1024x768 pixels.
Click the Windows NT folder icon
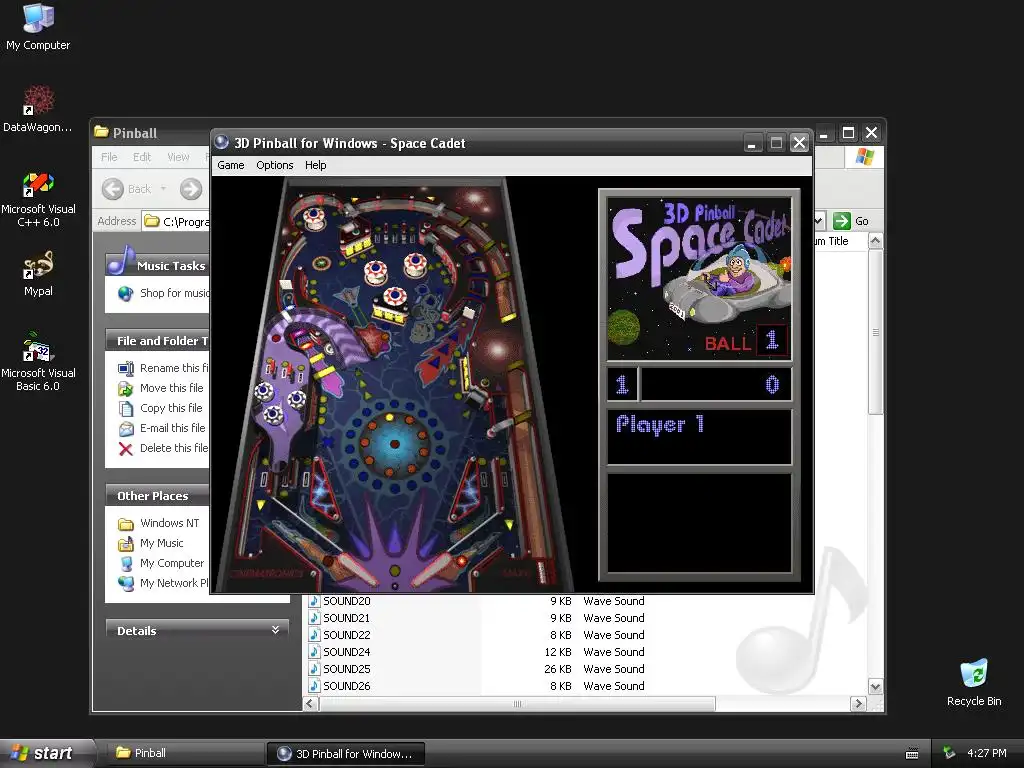coord(125,524)
